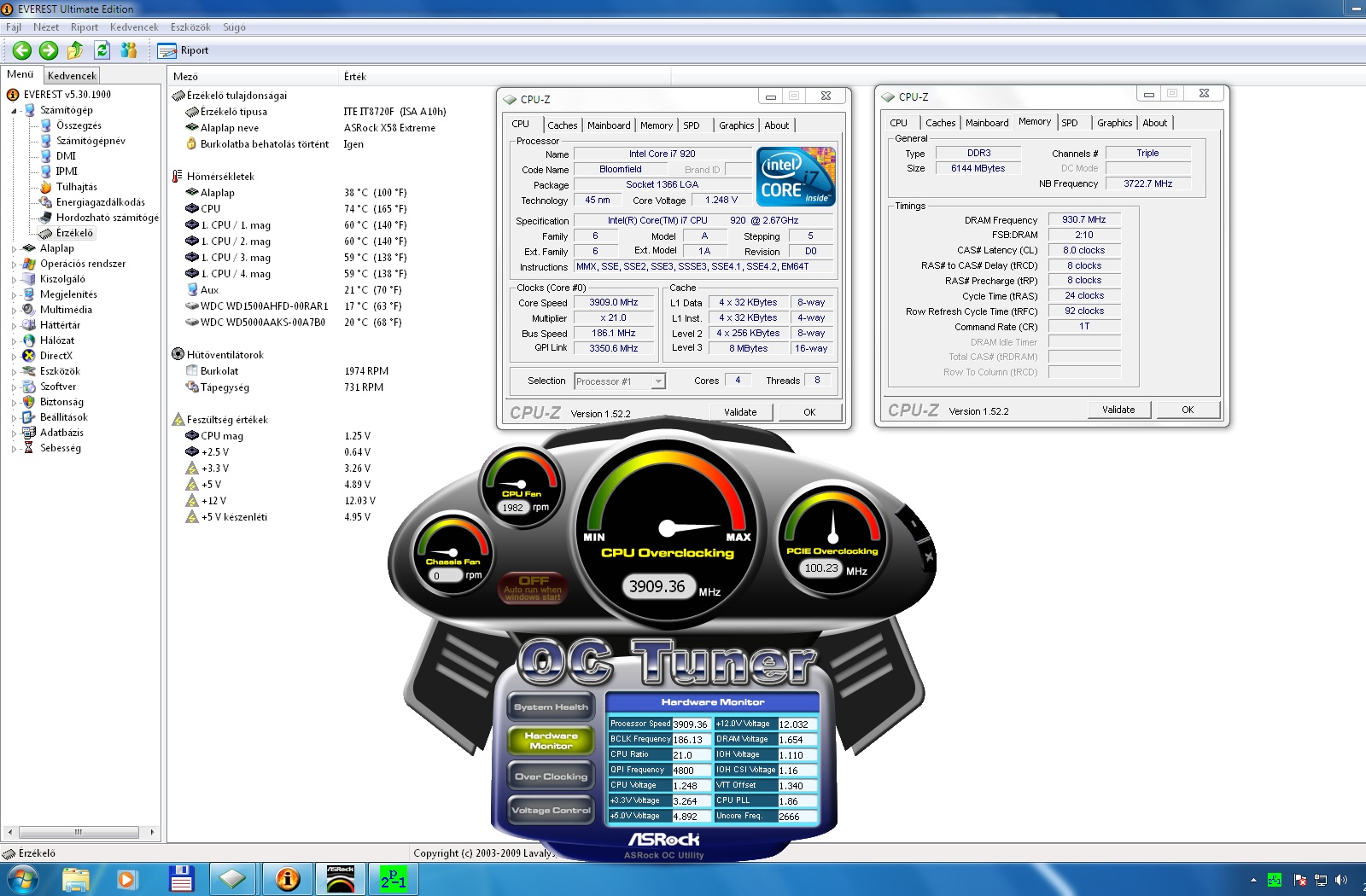Click Validate in the Memory CPU-Z window
Image resolution: width=1366 pixels, height=896 pixels.
[x=1118, y=410]
